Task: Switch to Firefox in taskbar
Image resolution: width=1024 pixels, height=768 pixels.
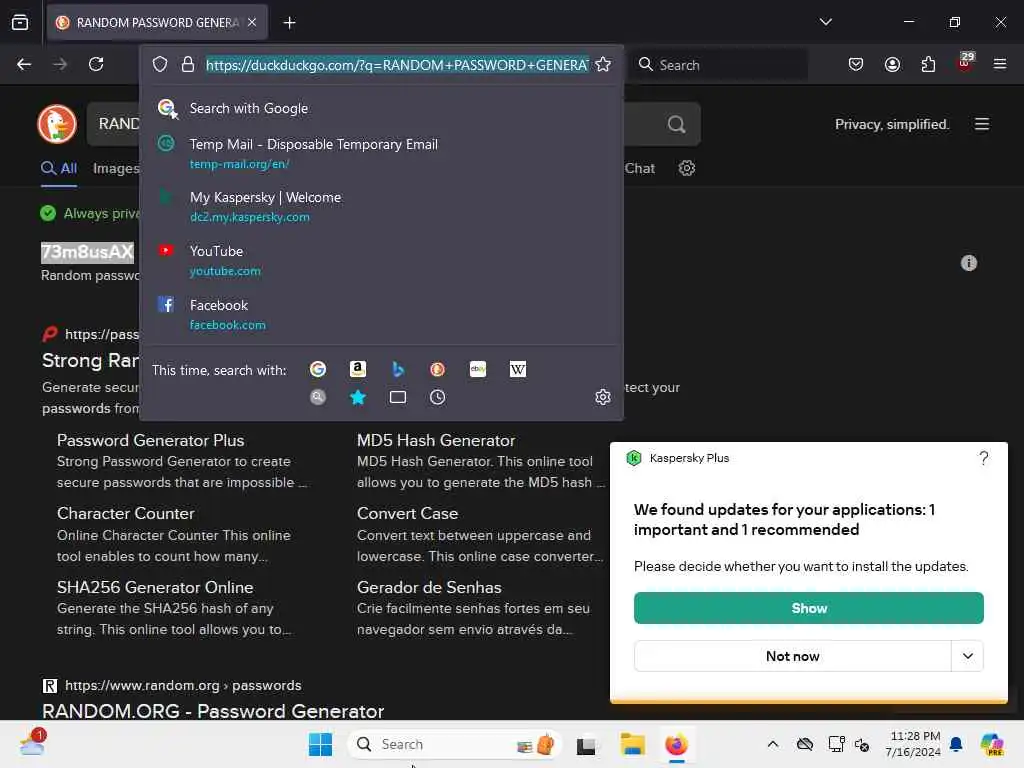Action: [676, 744]
